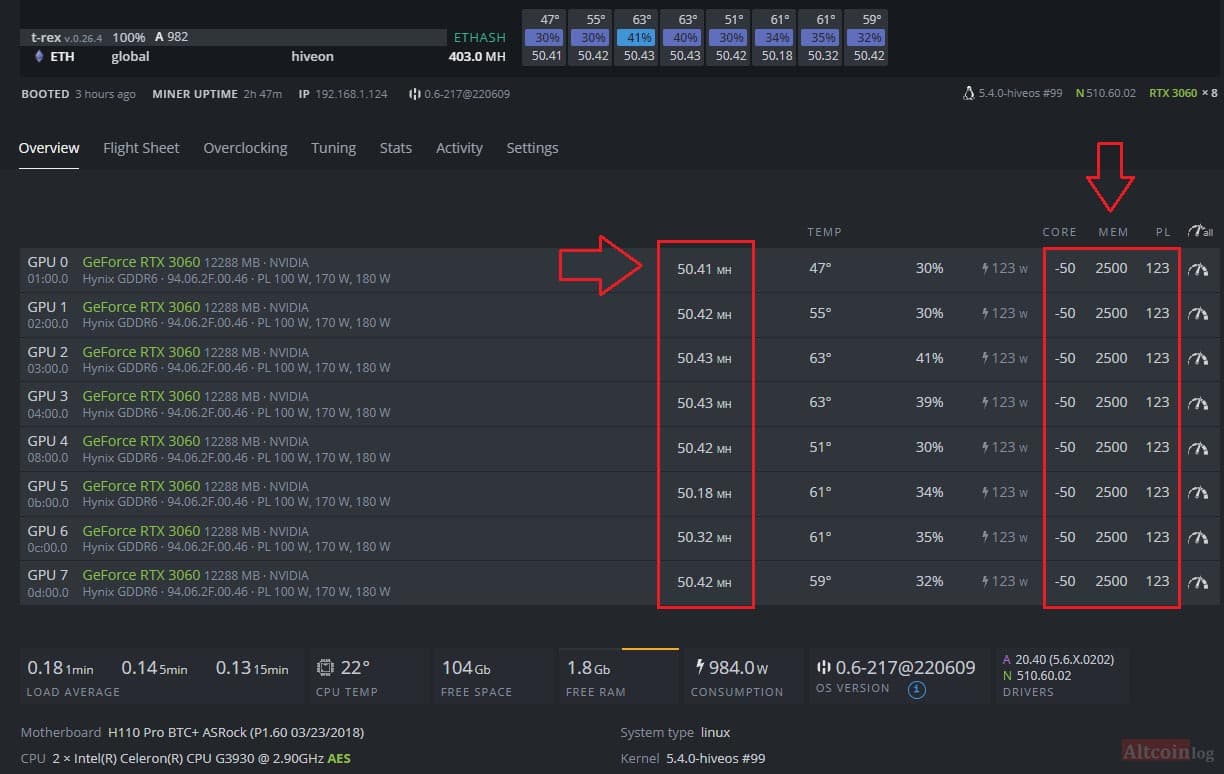Open GPU 4 overclock speedometer icon
Image resolution: width=1224 pixels, height=774 pixels.
(x=1198, y=447)
